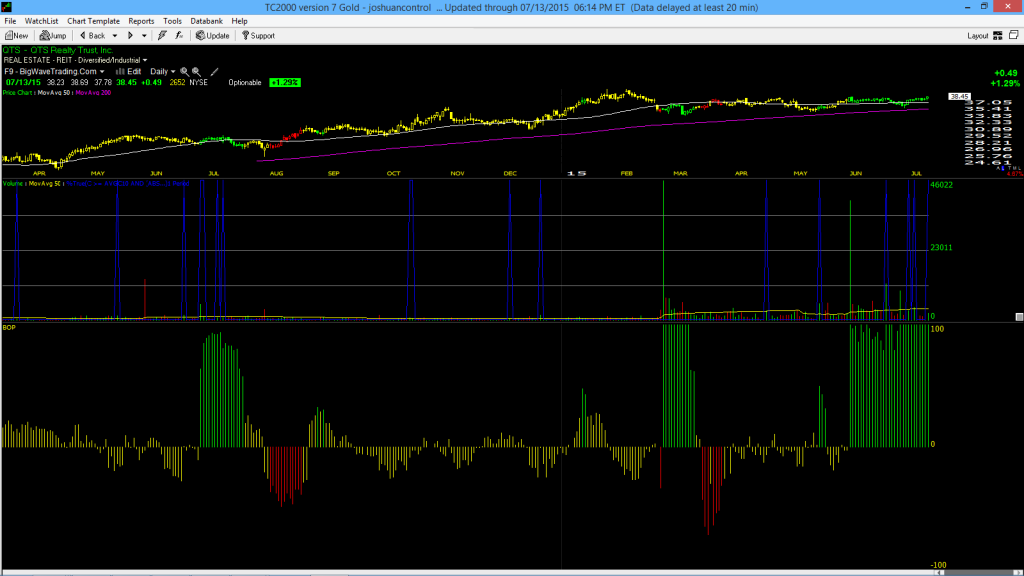The image size is (1024, 576).
Task: Click the Layout label
Action: (978, 36)
